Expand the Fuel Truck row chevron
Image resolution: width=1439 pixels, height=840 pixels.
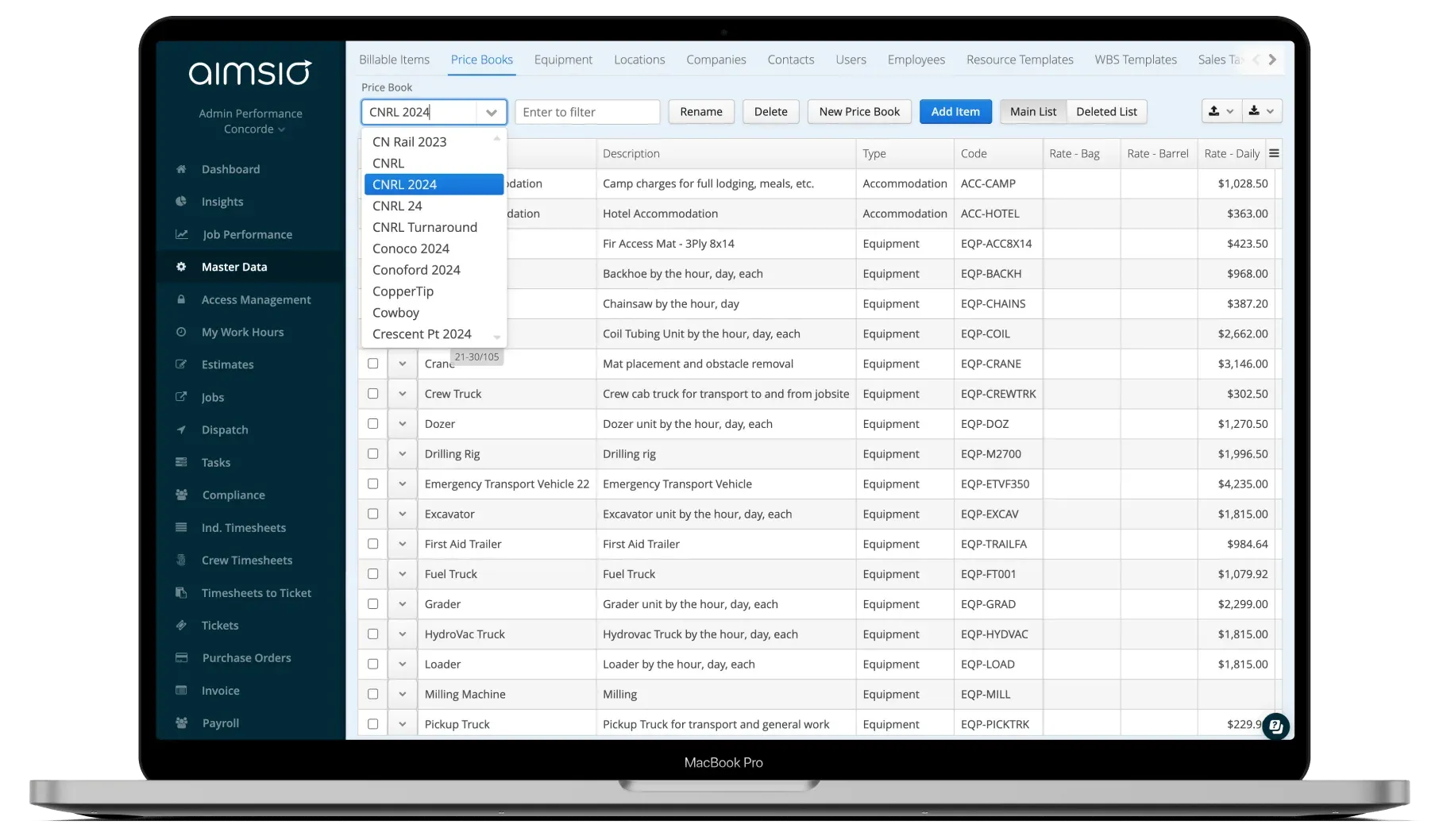coord(402,573)
